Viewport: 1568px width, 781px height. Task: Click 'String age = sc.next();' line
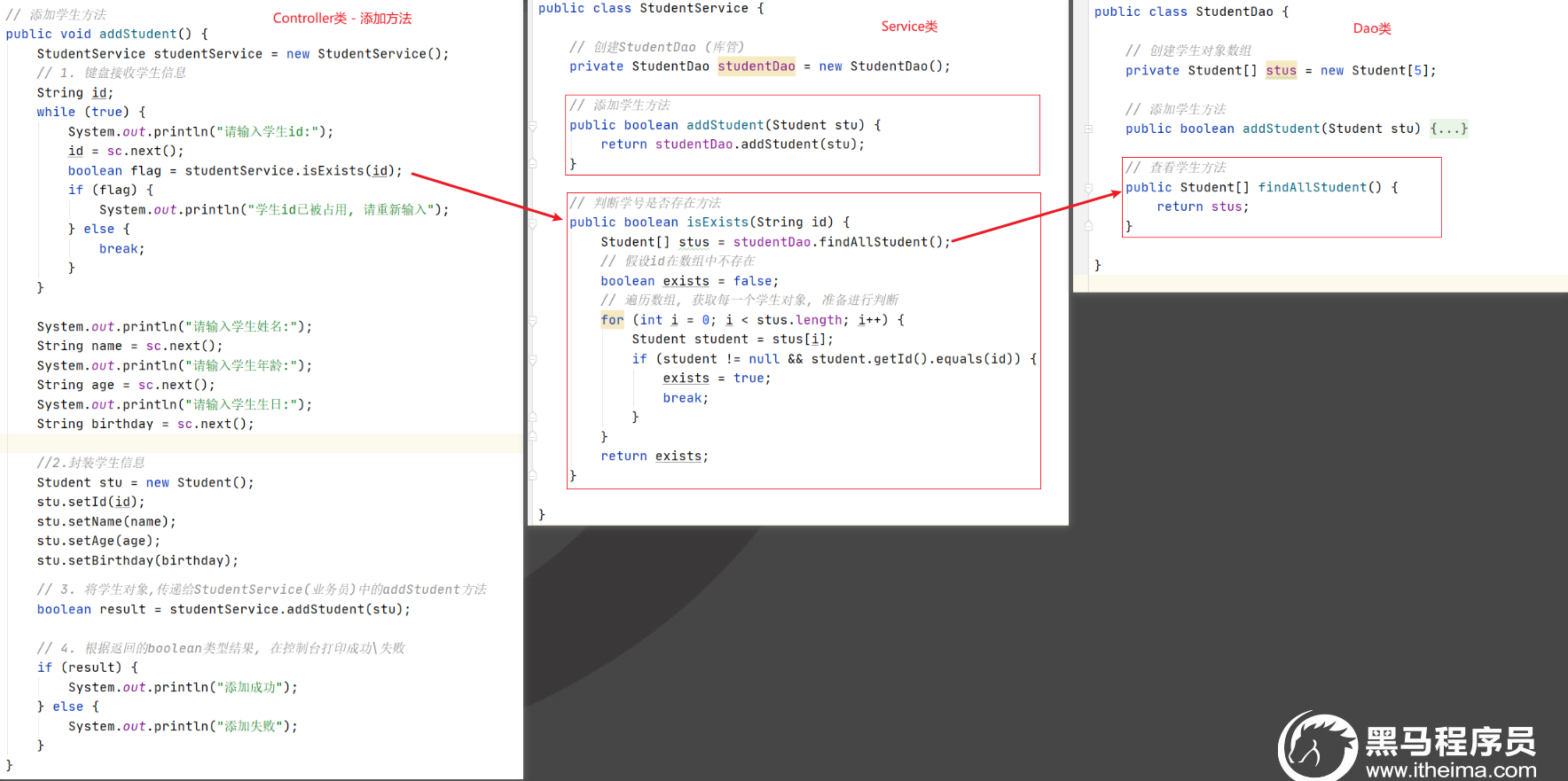126,386
